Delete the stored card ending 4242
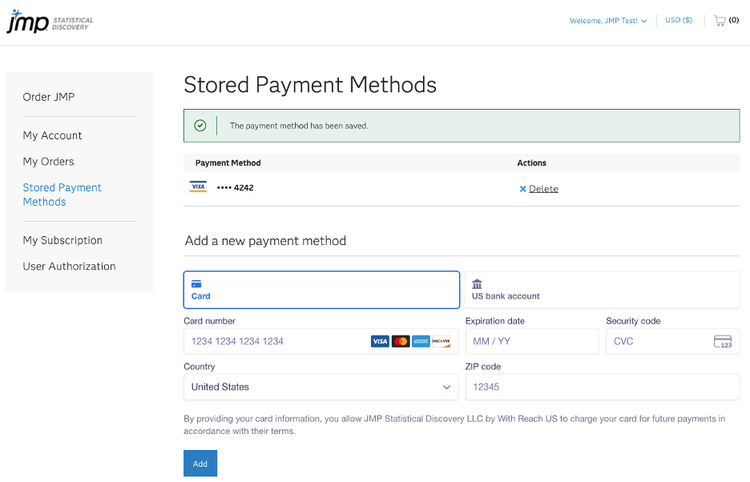Screen dimensions: 750x482 [543, 189]
